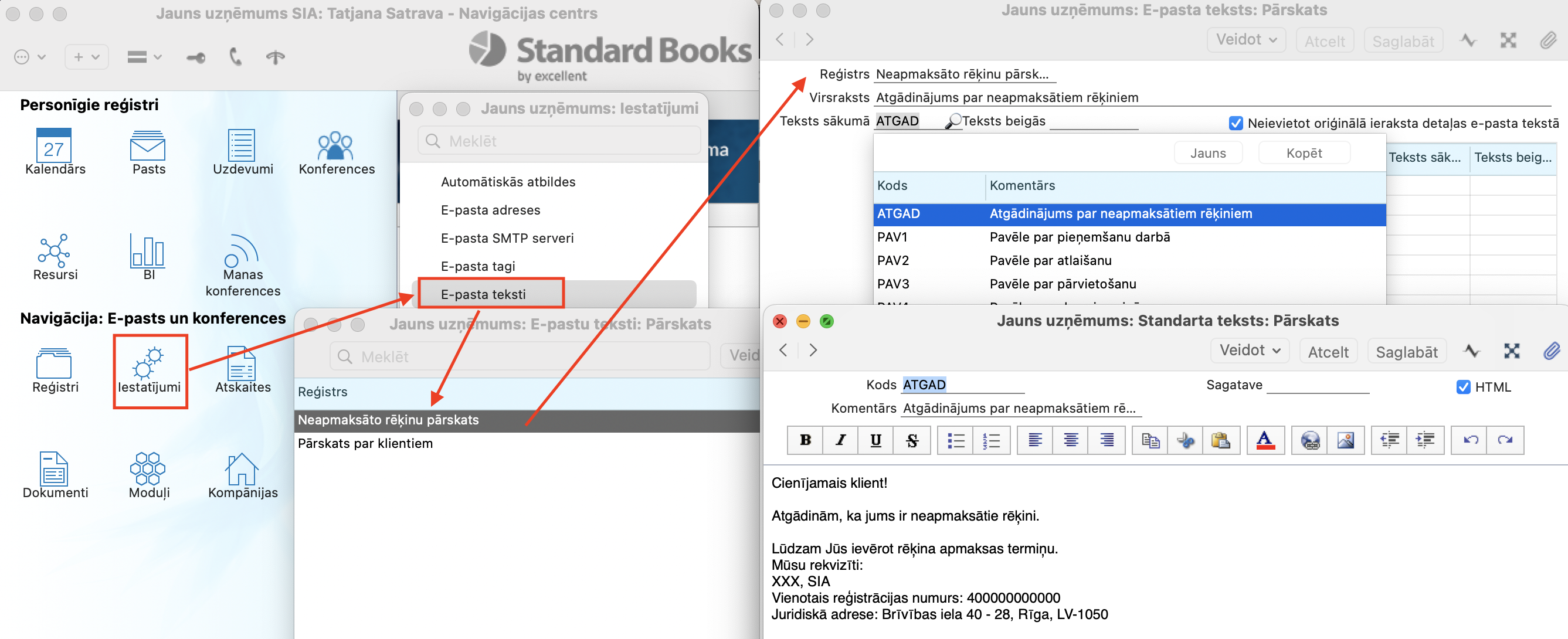Image resolution: width=1568 pixels, height=639 pixels.
Task: Insert a numbered list
Action: click(991, 440)
